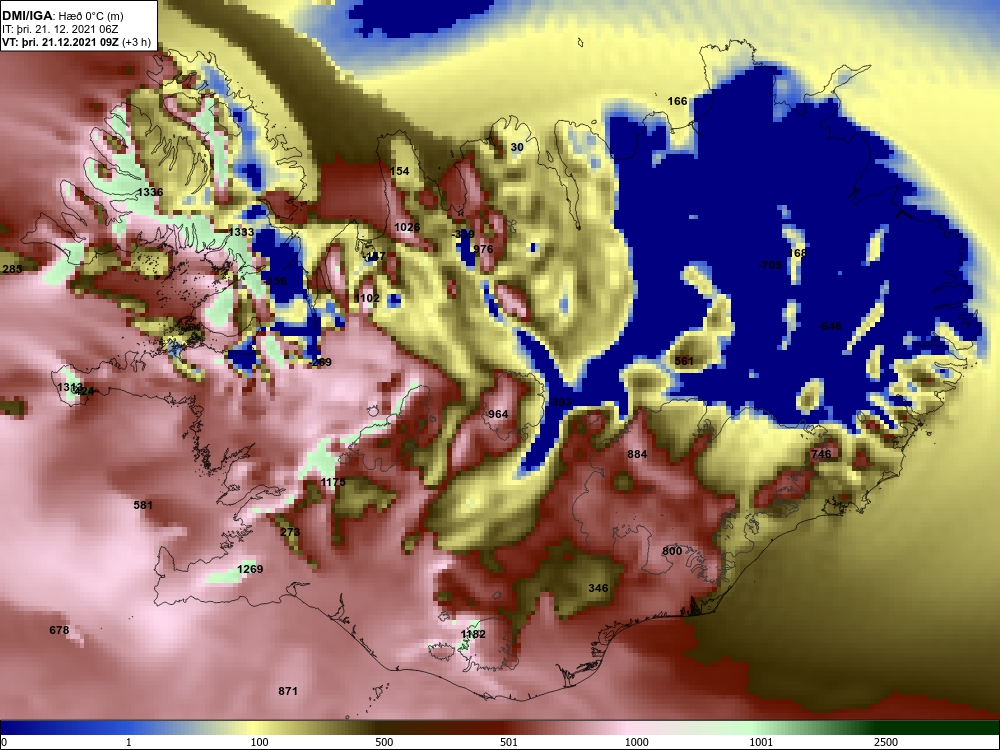
Task: Click the 166 value in the northeast
Action: (x=677, y=101)
